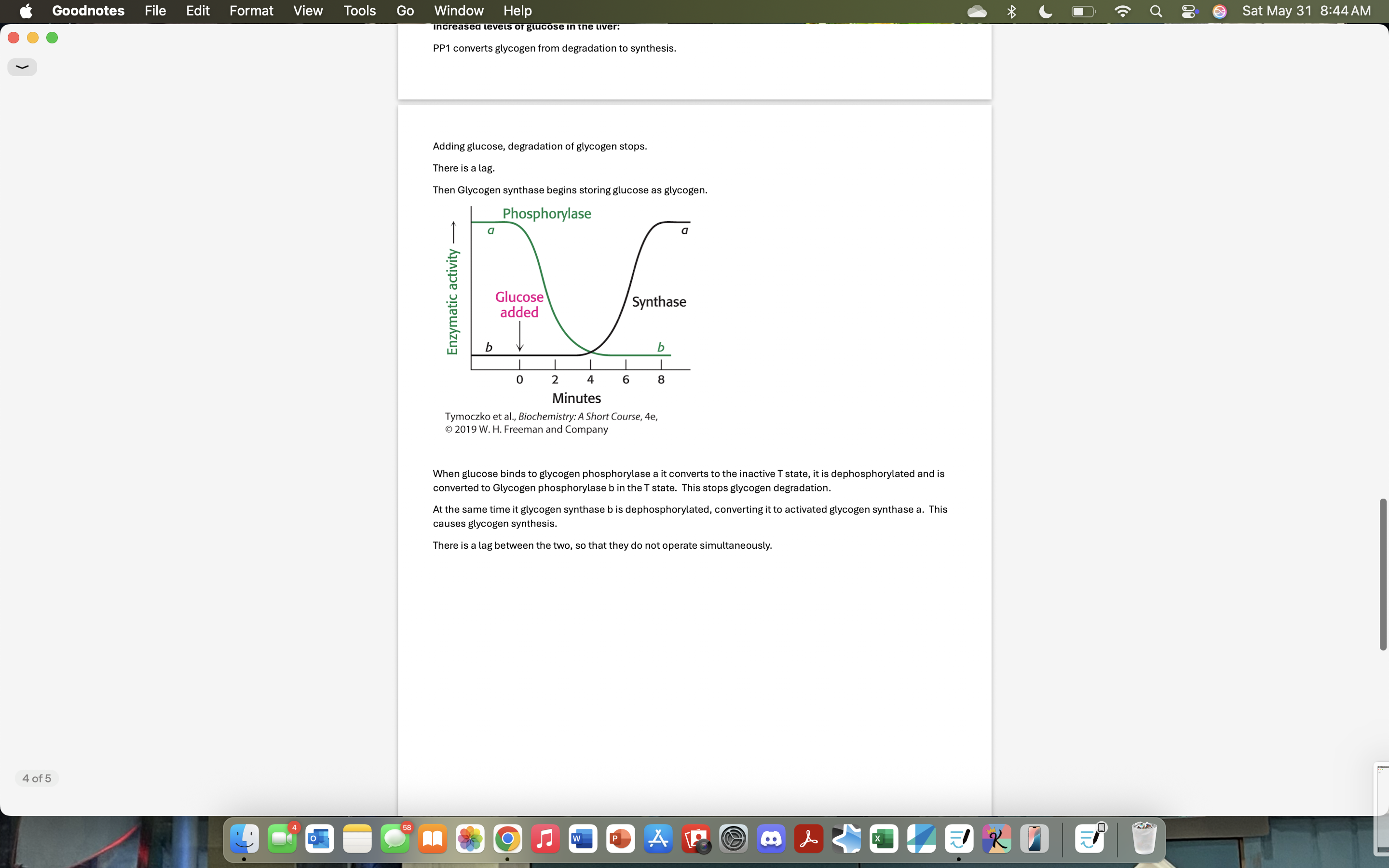Launch Google Chrome from the Dock
The height and width of the screenshot is (868, 1389).
(507, 838)
